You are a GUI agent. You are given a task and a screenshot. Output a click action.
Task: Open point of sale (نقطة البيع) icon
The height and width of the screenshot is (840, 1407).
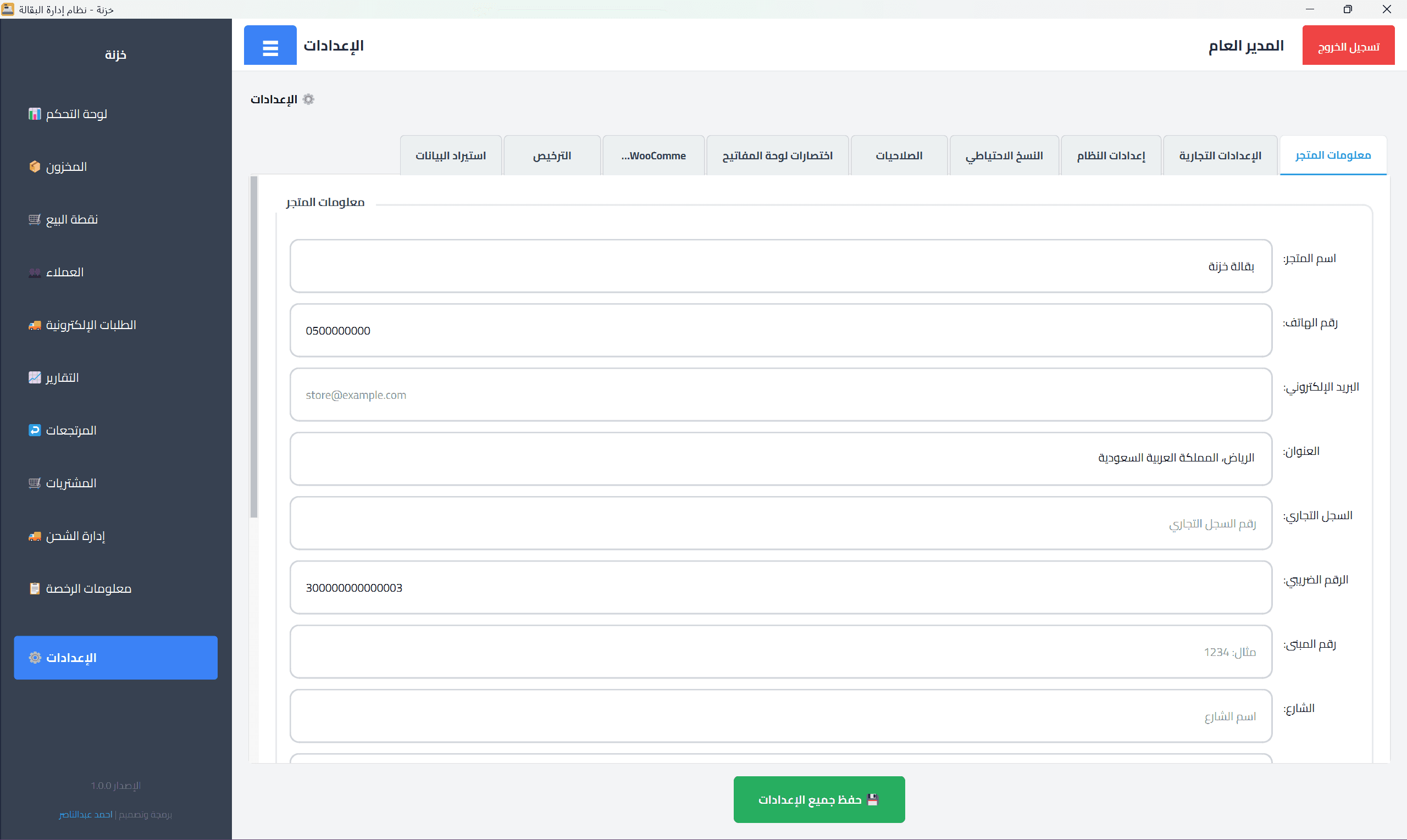click(35, 219)
